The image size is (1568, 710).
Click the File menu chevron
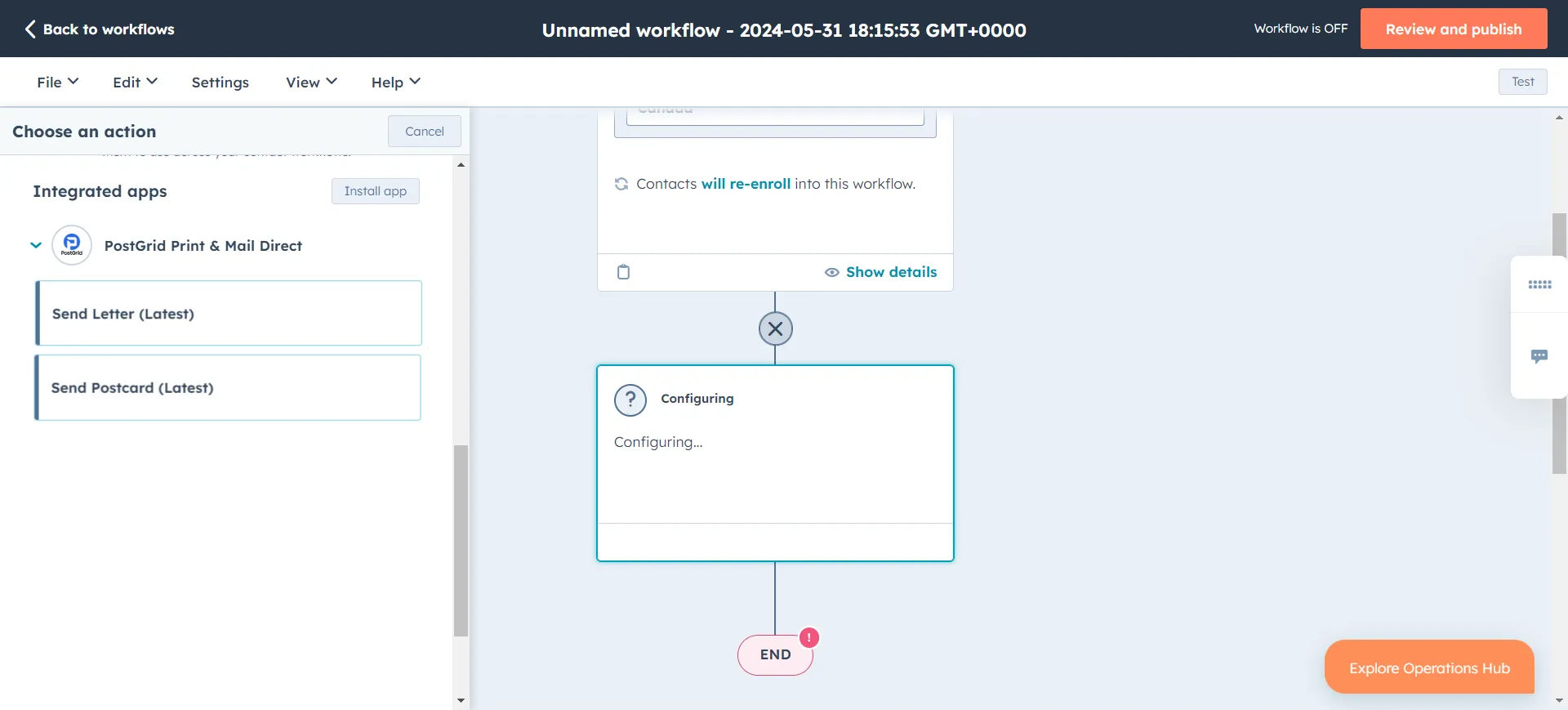73,81
